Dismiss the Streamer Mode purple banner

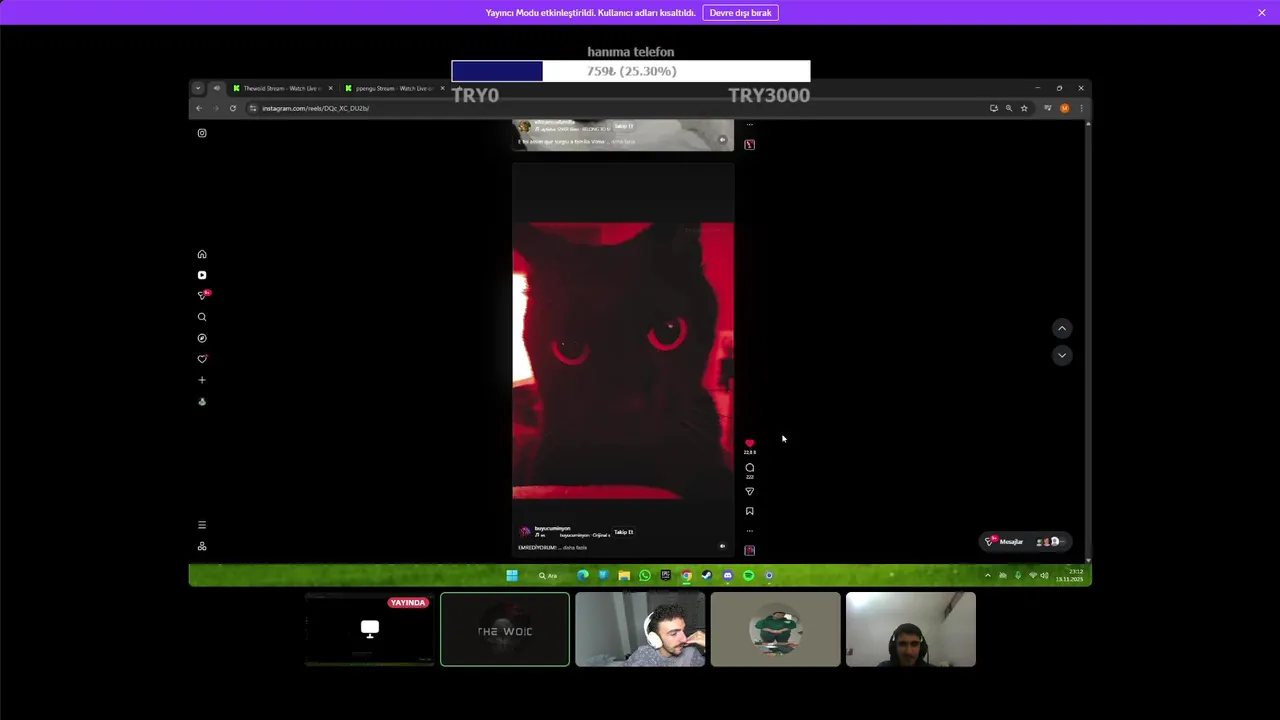pyautogui.click(x=1262, y=13)
